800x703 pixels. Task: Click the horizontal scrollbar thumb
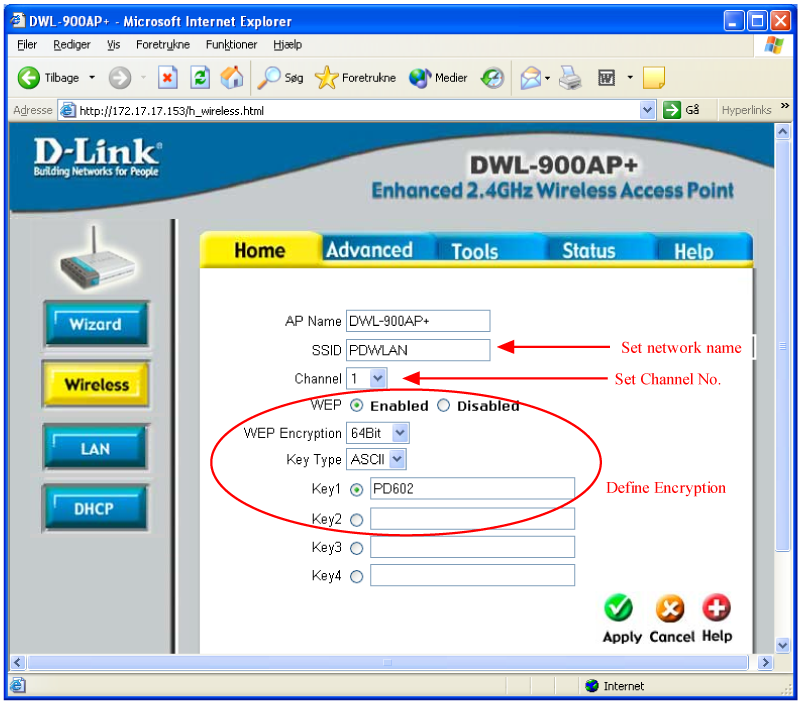tap(388, 663)
